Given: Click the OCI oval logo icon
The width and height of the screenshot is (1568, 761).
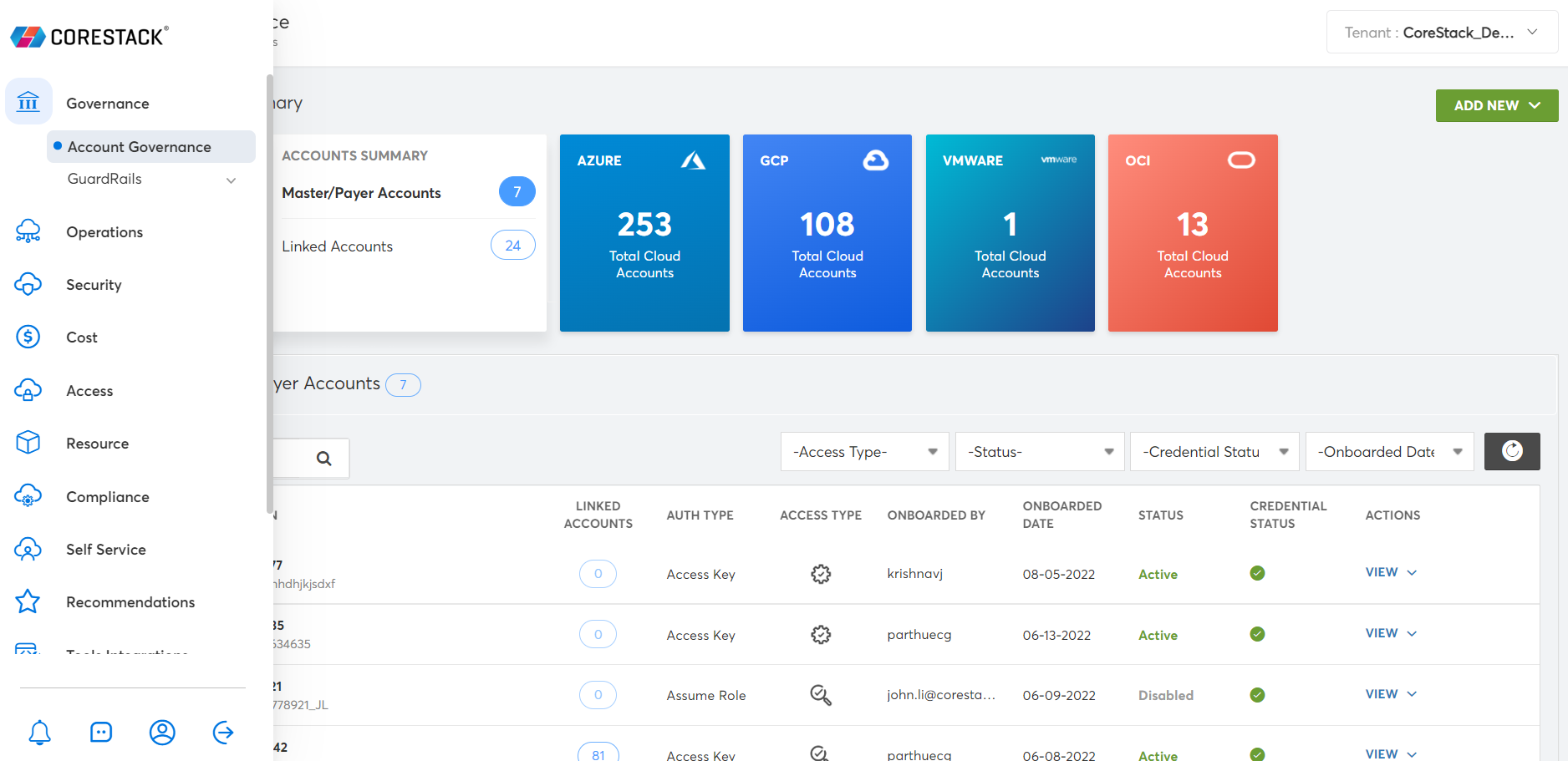Looking at the screenshot, I should 1241,160.
